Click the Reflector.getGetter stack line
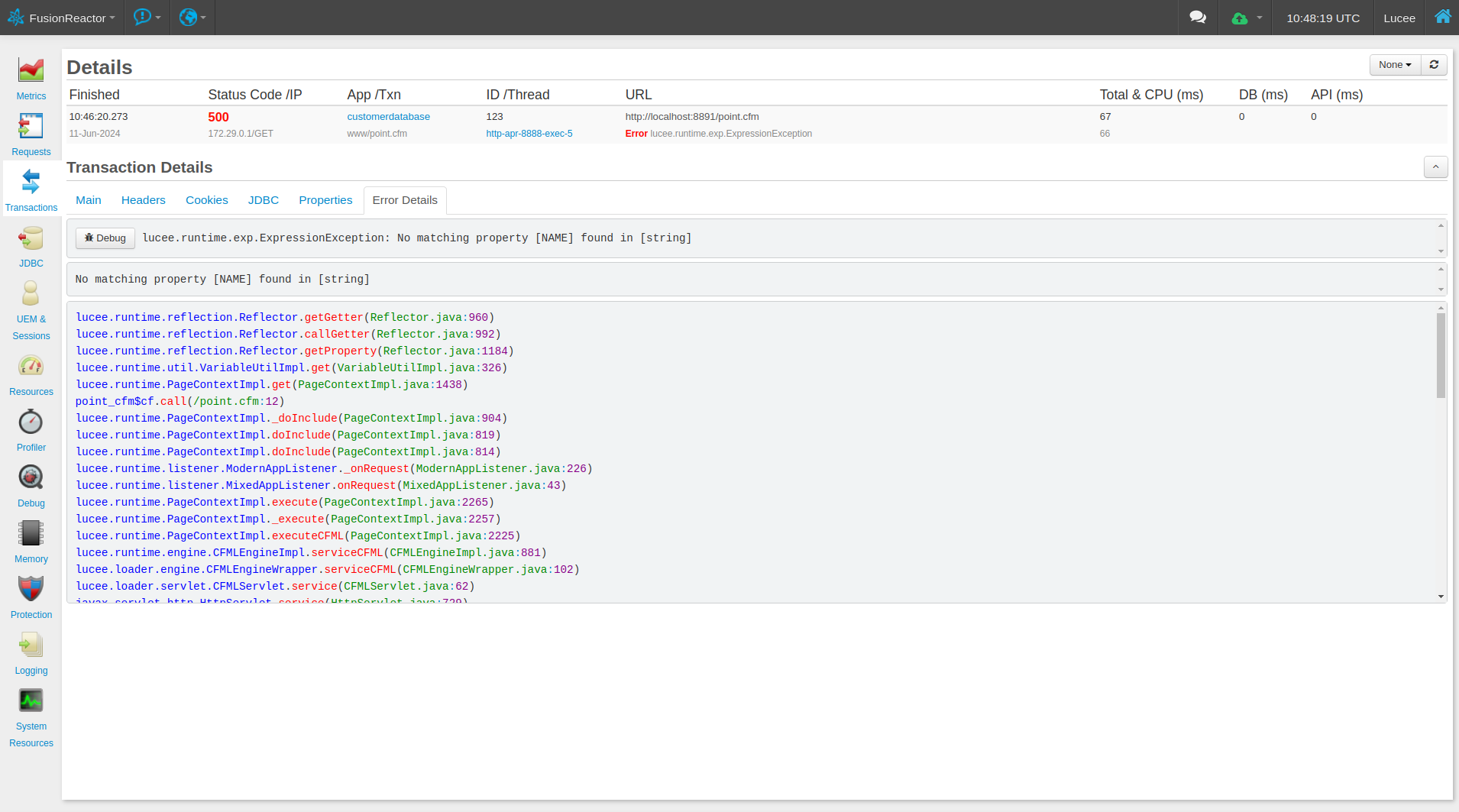Image resolution: width=1459 pixels, height=812 pixels. click(285, 318)
